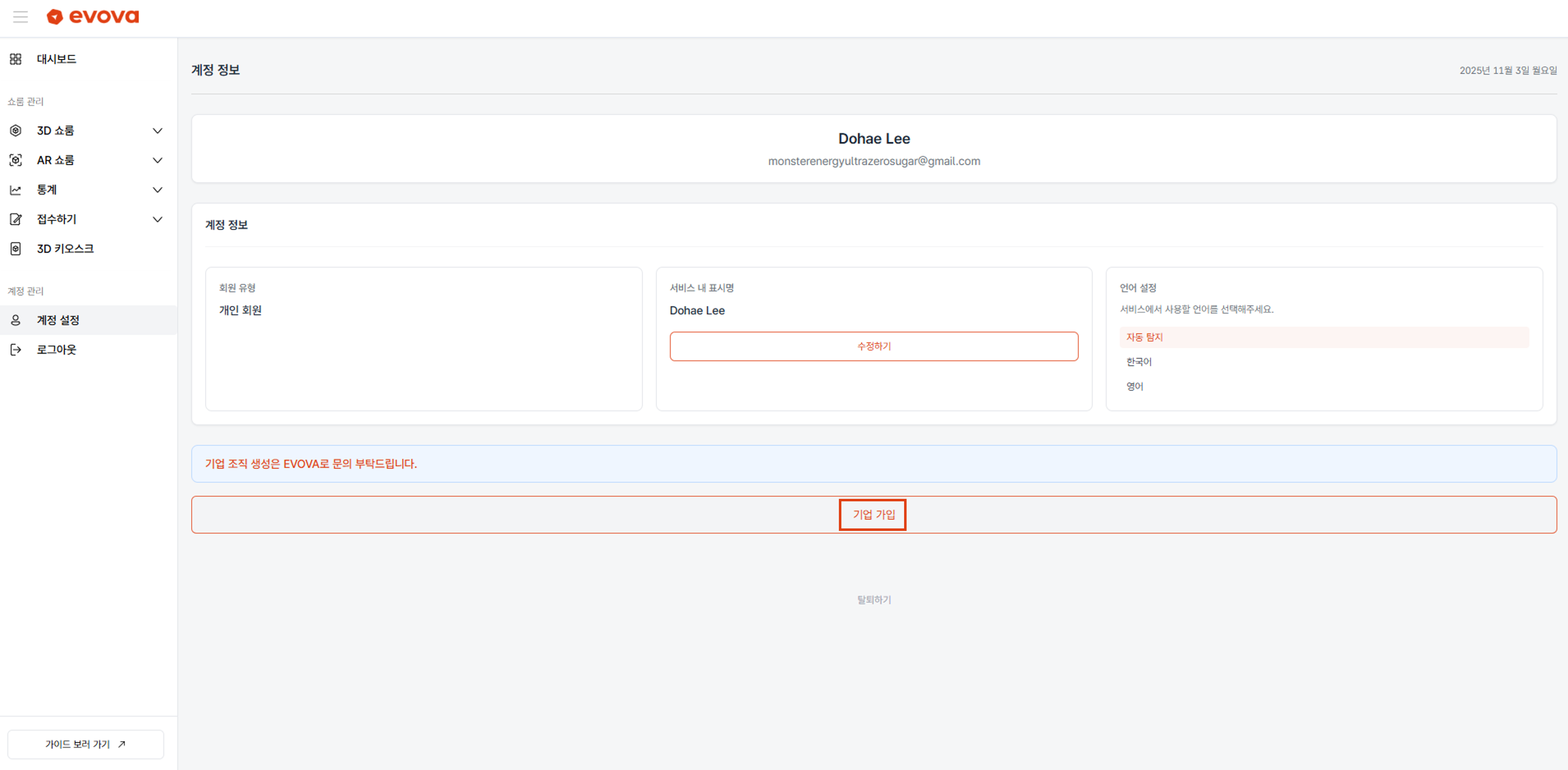Click the 탈퇴하기 link
1568x770 pixels.
[x=873, y=599]
